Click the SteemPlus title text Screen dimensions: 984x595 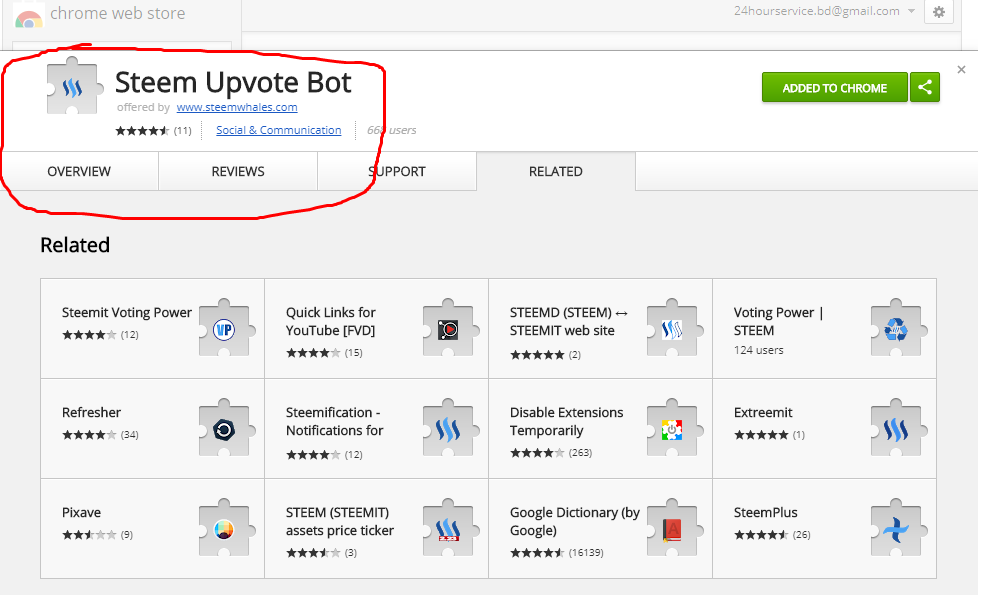766,512
